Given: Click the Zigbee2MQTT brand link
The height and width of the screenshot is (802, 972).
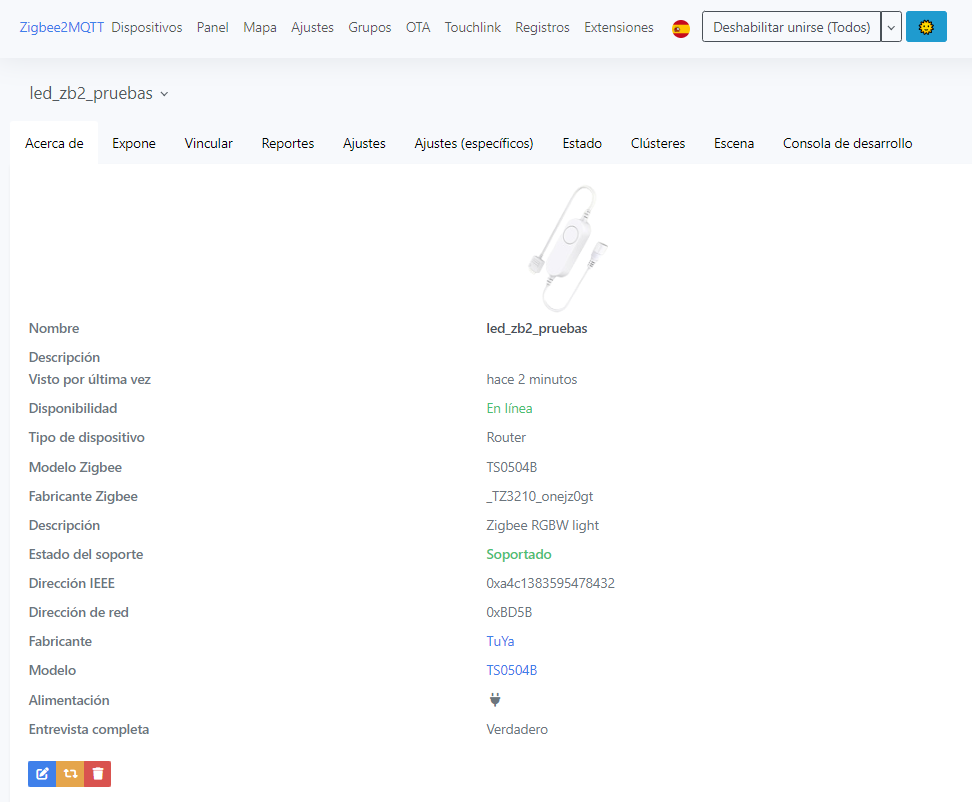Looking at the screenshot, I should coord(61,28).
